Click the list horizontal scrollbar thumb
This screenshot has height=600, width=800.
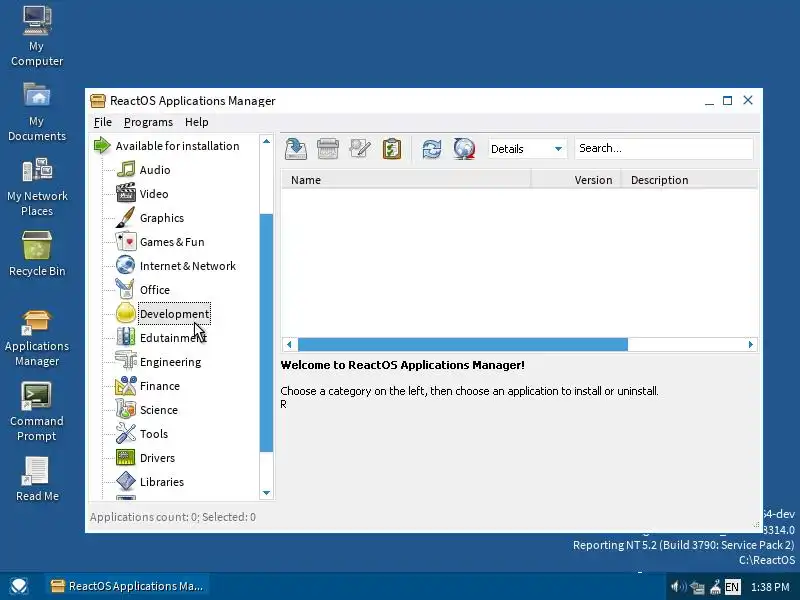[463, 344]
